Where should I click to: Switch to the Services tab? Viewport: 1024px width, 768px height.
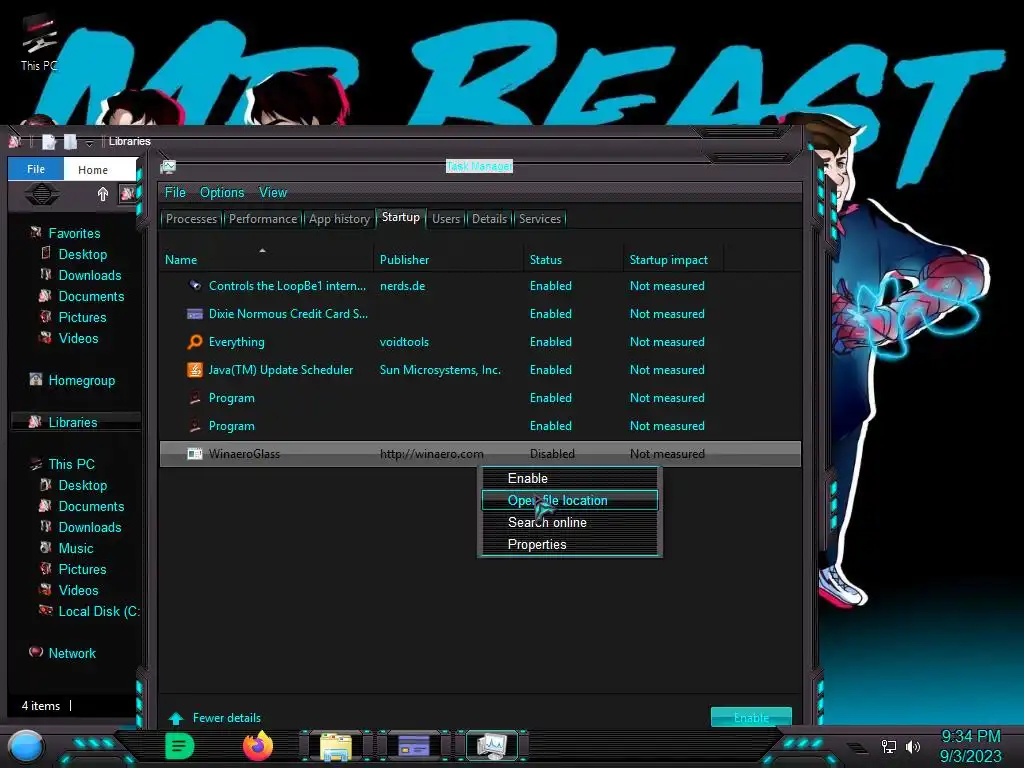[x=540, y=219]
